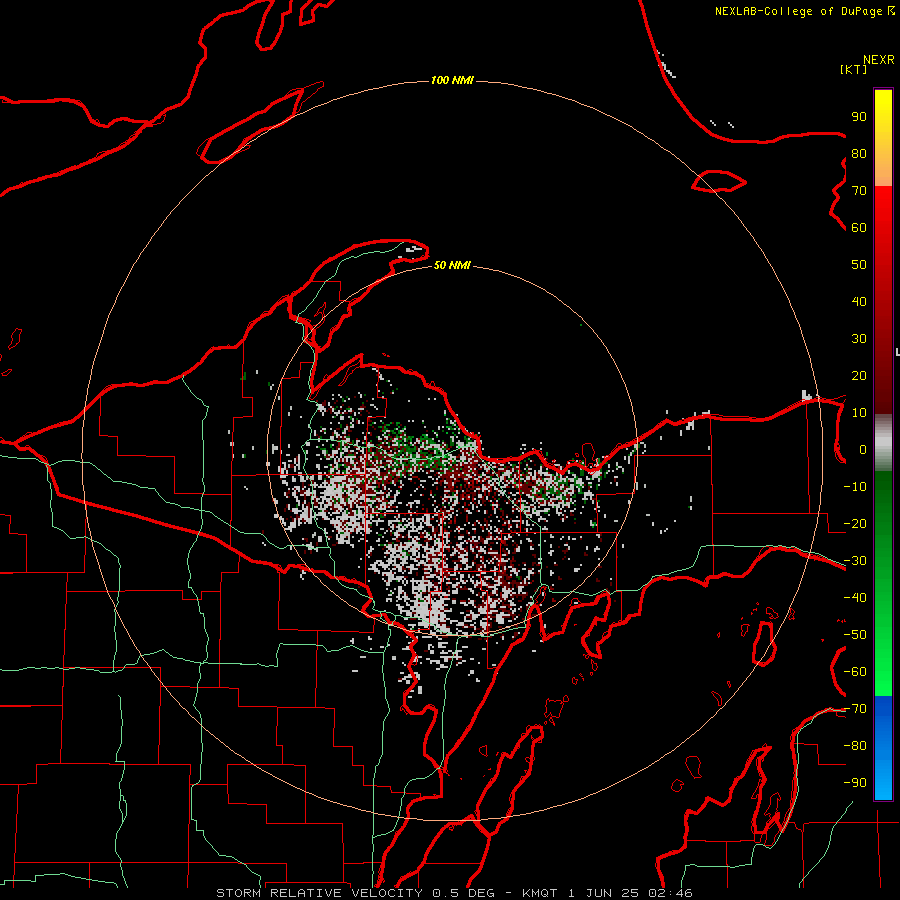Click the 80 value on the velocity scale
The width and height of the screenshot is (900, 900).
pos(859,153)
